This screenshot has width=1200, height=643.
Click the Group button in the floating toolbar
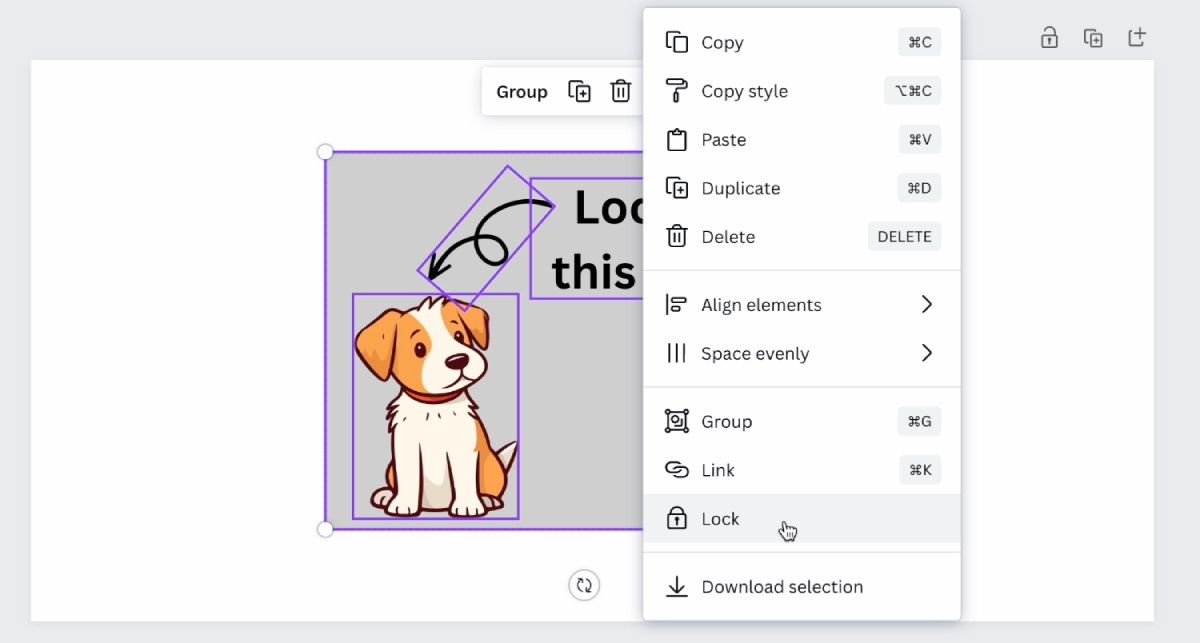(x=522, y=91)
